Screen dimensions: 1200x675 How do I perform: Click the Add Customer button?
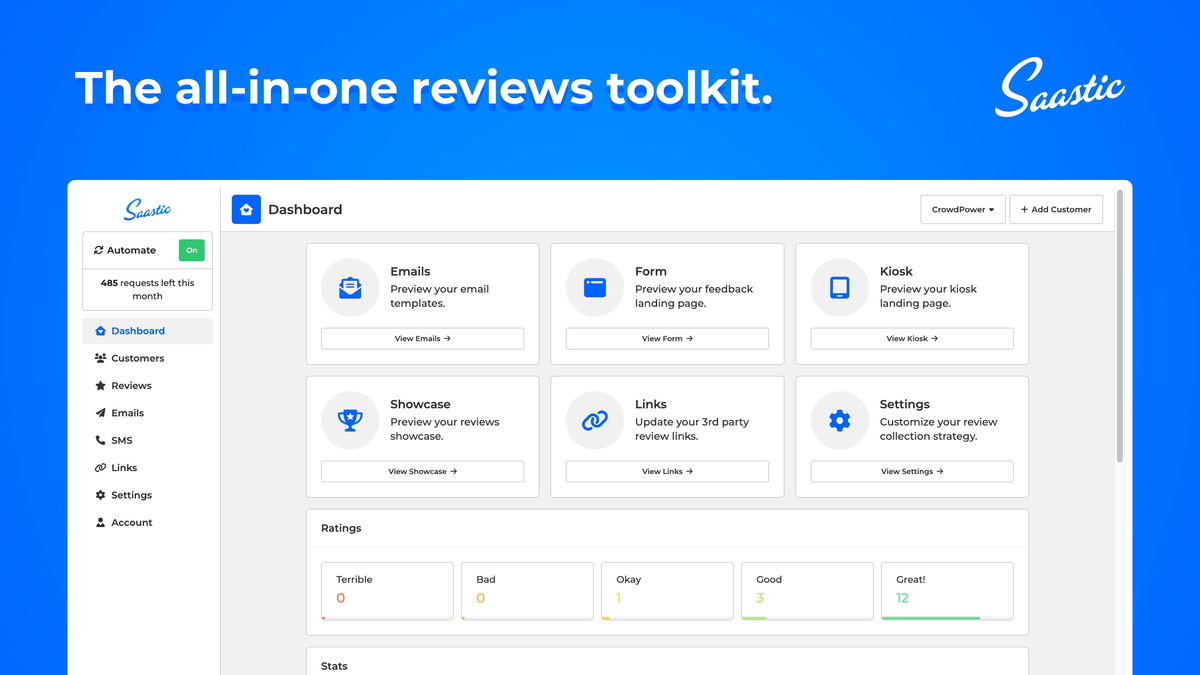point(1056,209)
